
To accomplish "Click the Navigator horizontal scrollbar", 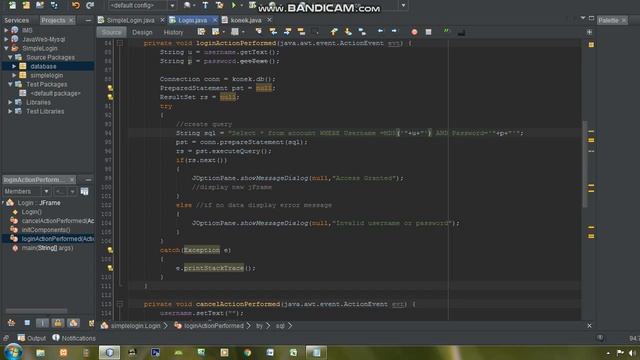I will 36,311.
